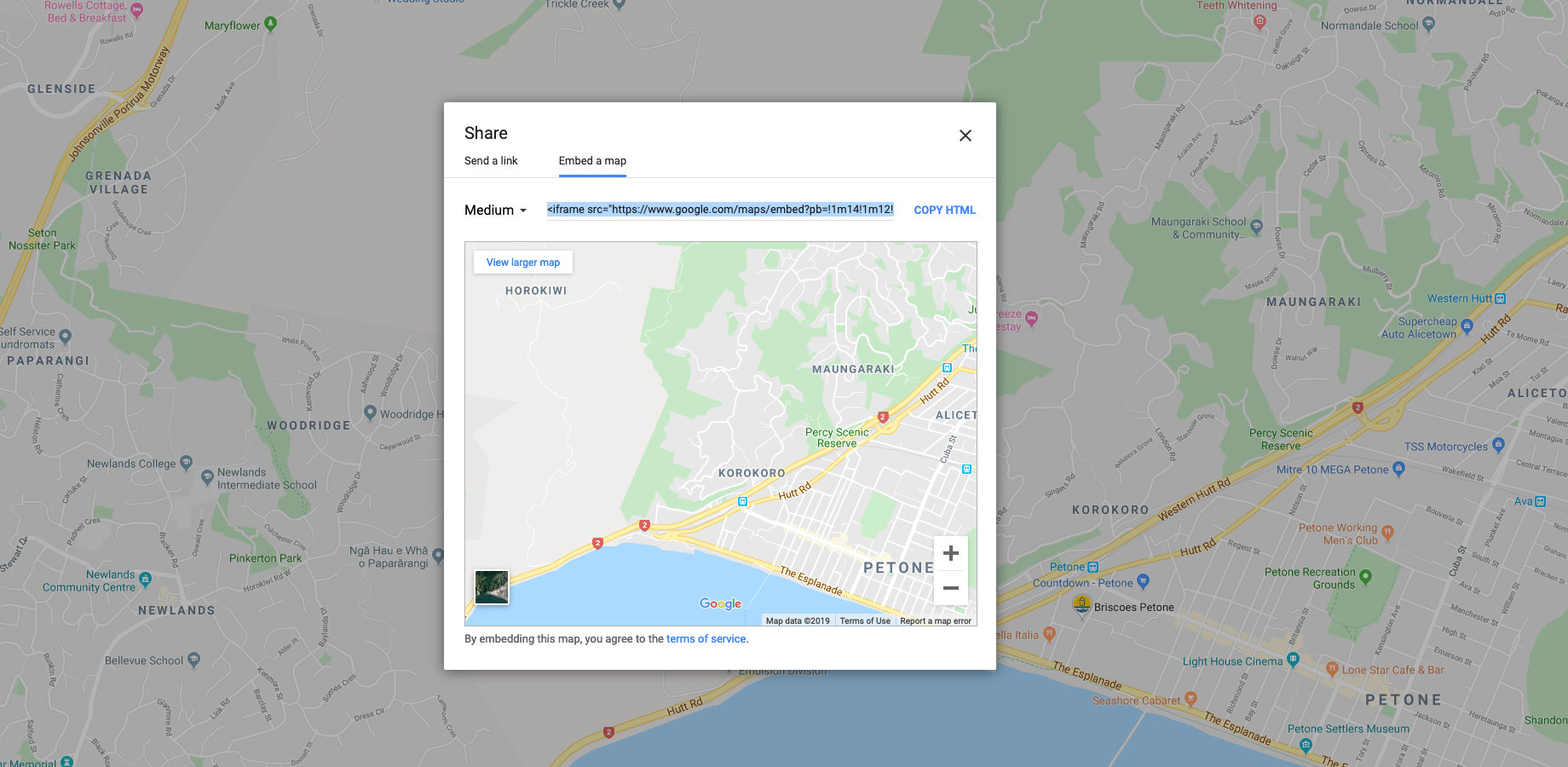Screen dimensions: 1568x767
Task: Select the Mitre 10 MEGA Petone pin
Action: [1398, 469]
